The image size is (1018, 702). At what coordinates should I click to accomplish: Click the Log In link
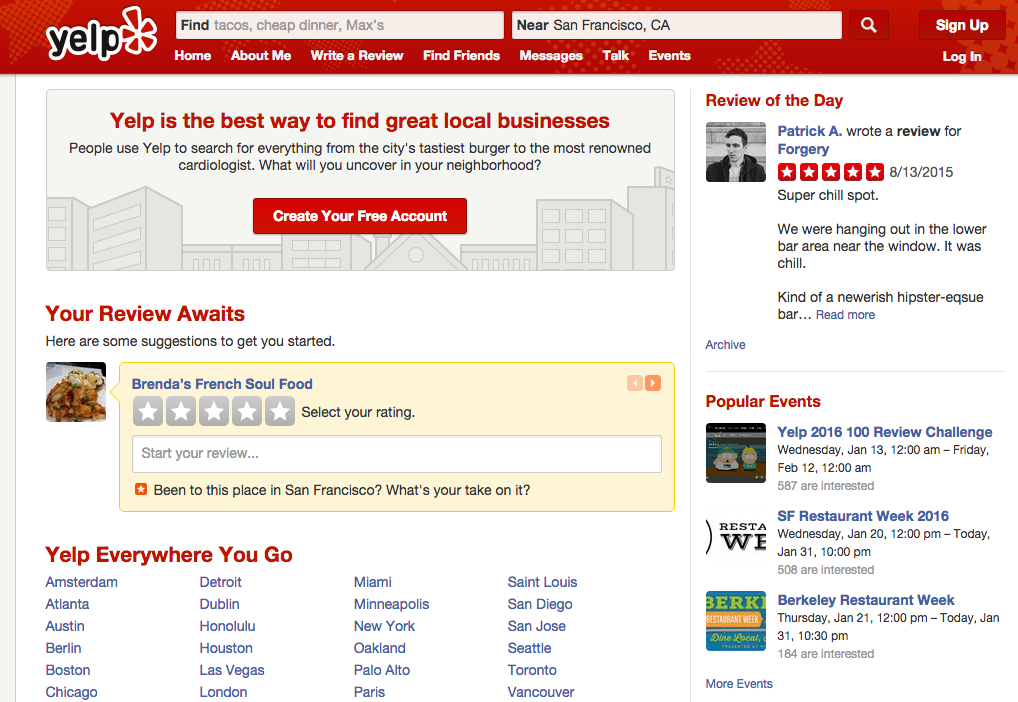pyautogui.click(x=961, y=57)
